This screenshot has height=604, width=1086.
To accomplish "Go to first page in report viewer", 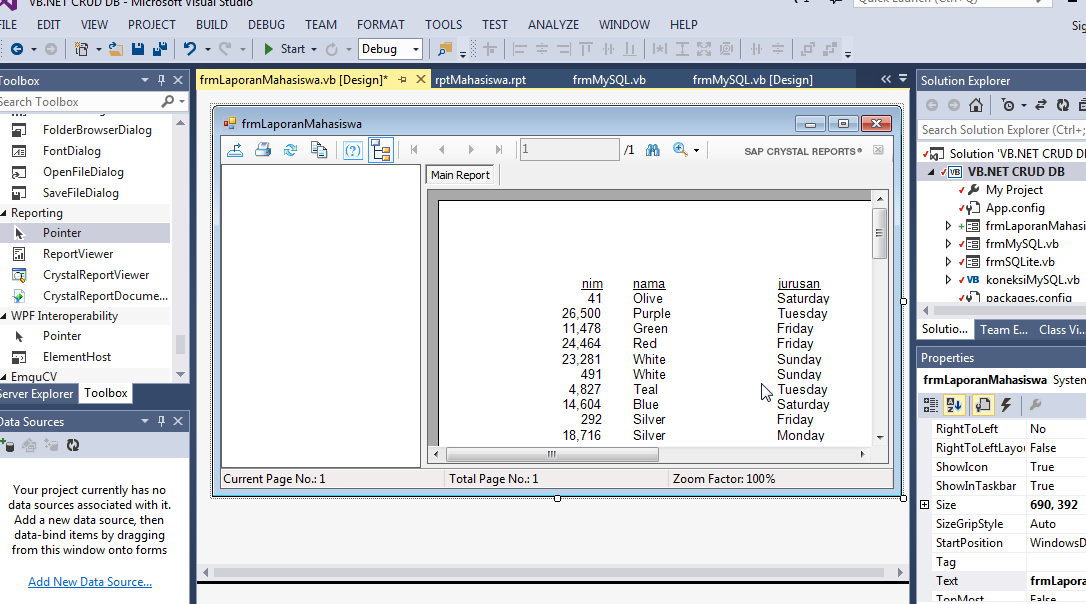I will pyautogui.click(x=414, y=150).
